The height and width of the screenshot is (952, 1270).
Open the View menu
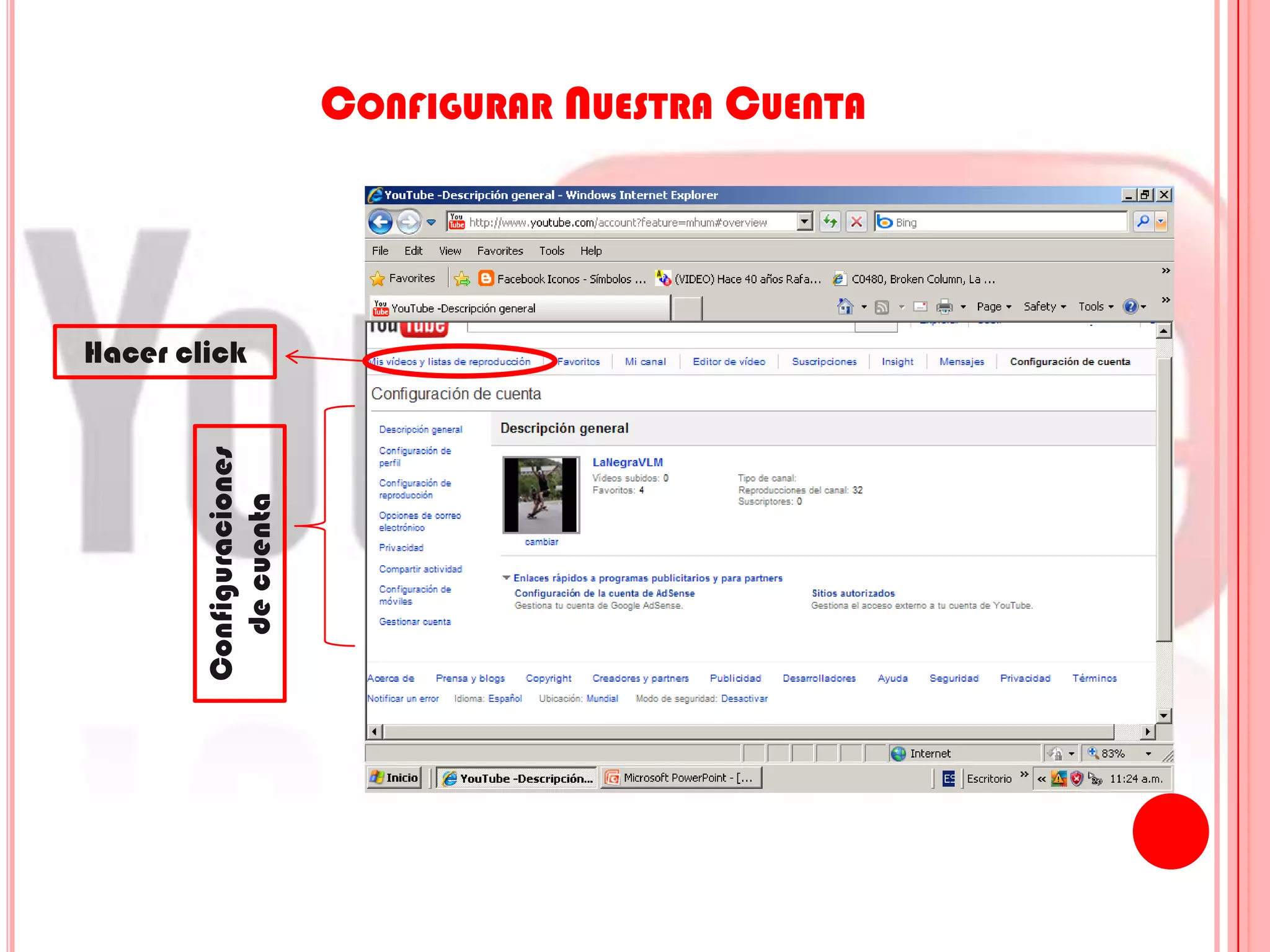(450, 251)
